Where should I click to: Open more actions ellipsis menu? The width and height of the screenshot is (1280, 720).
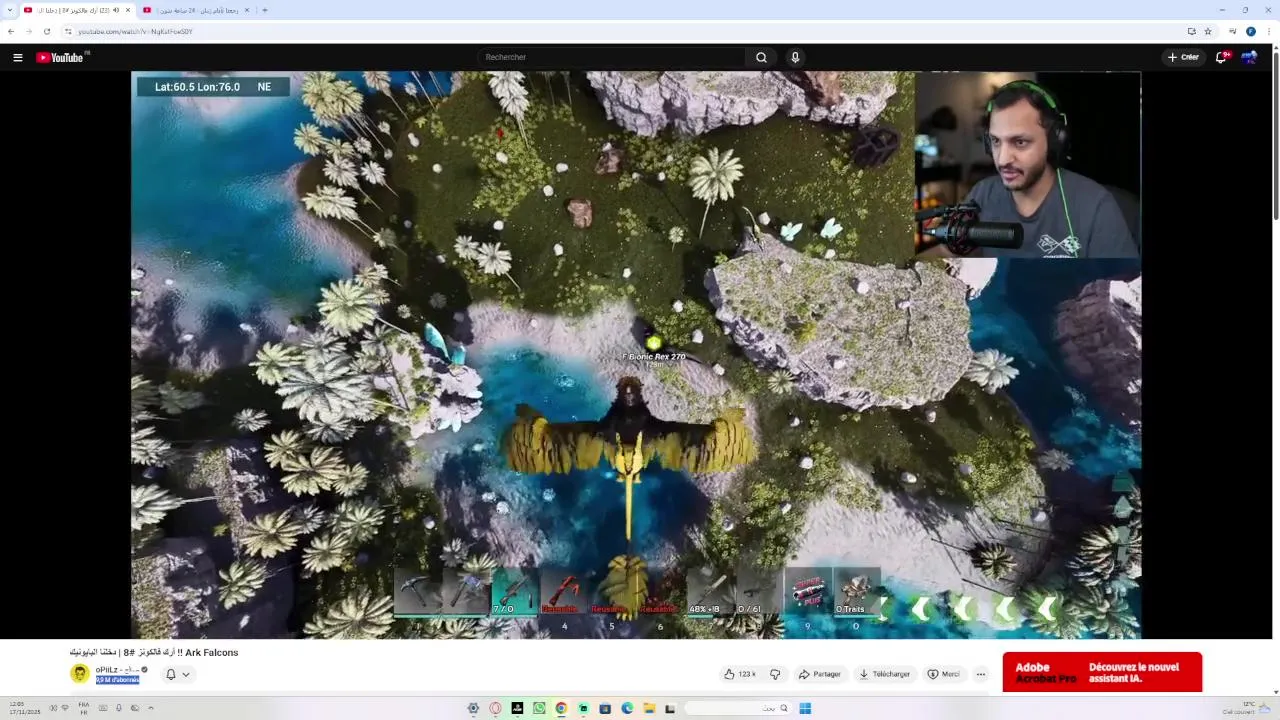[981, 674]
